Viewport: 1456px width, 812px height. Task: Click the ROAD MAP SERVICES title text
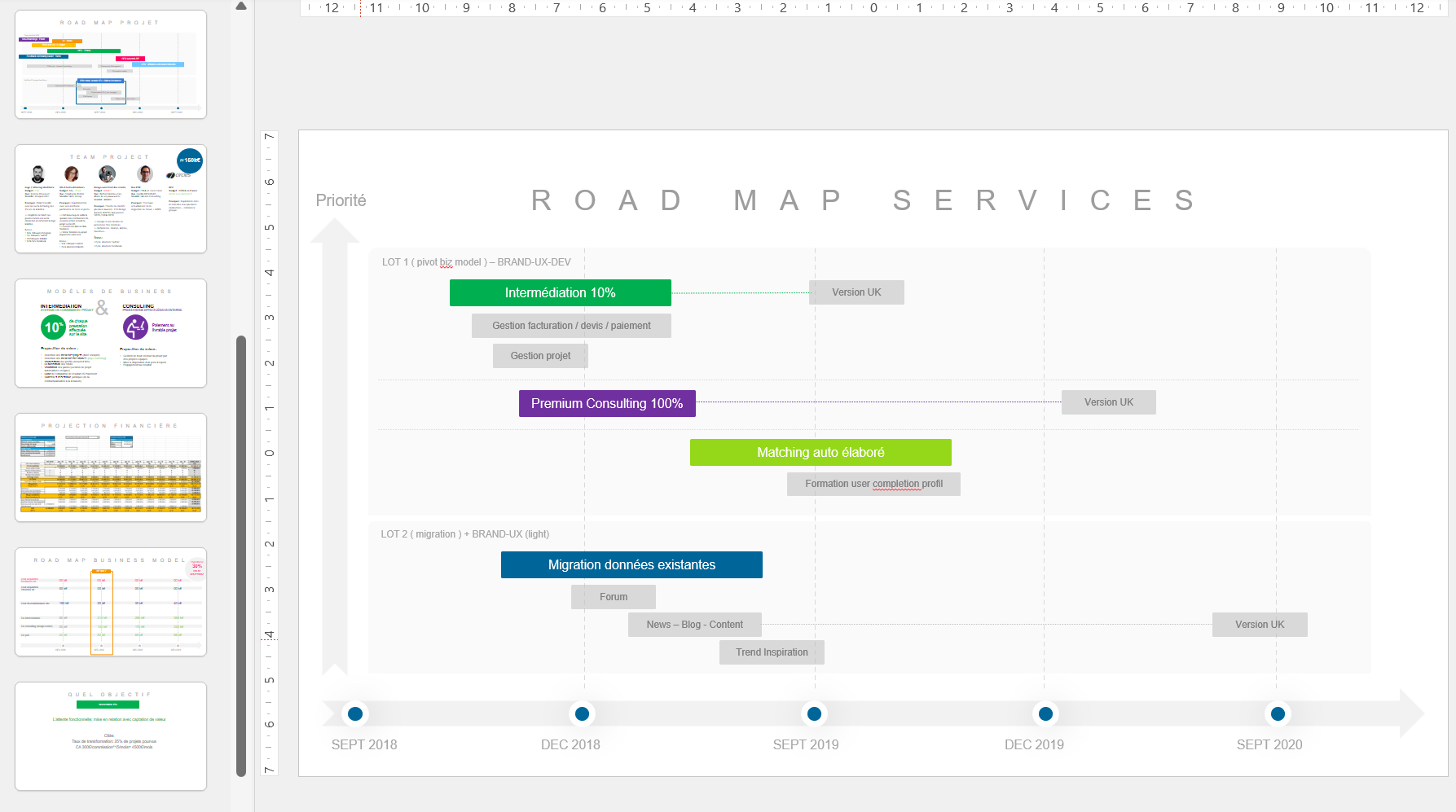tap(862, 200)
